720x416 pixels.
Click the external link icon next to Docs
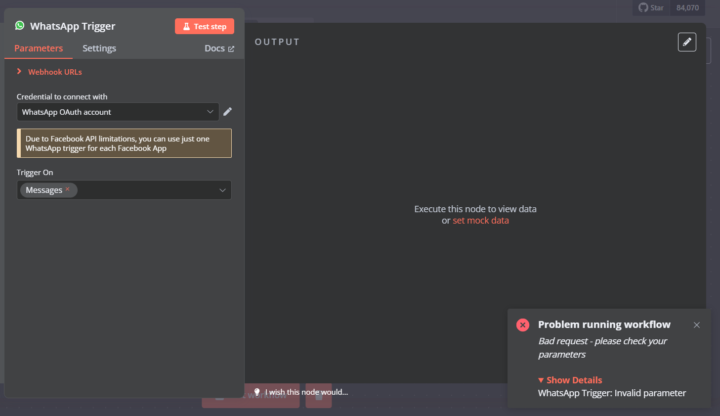pyautogui.click(x=231, y=49)
